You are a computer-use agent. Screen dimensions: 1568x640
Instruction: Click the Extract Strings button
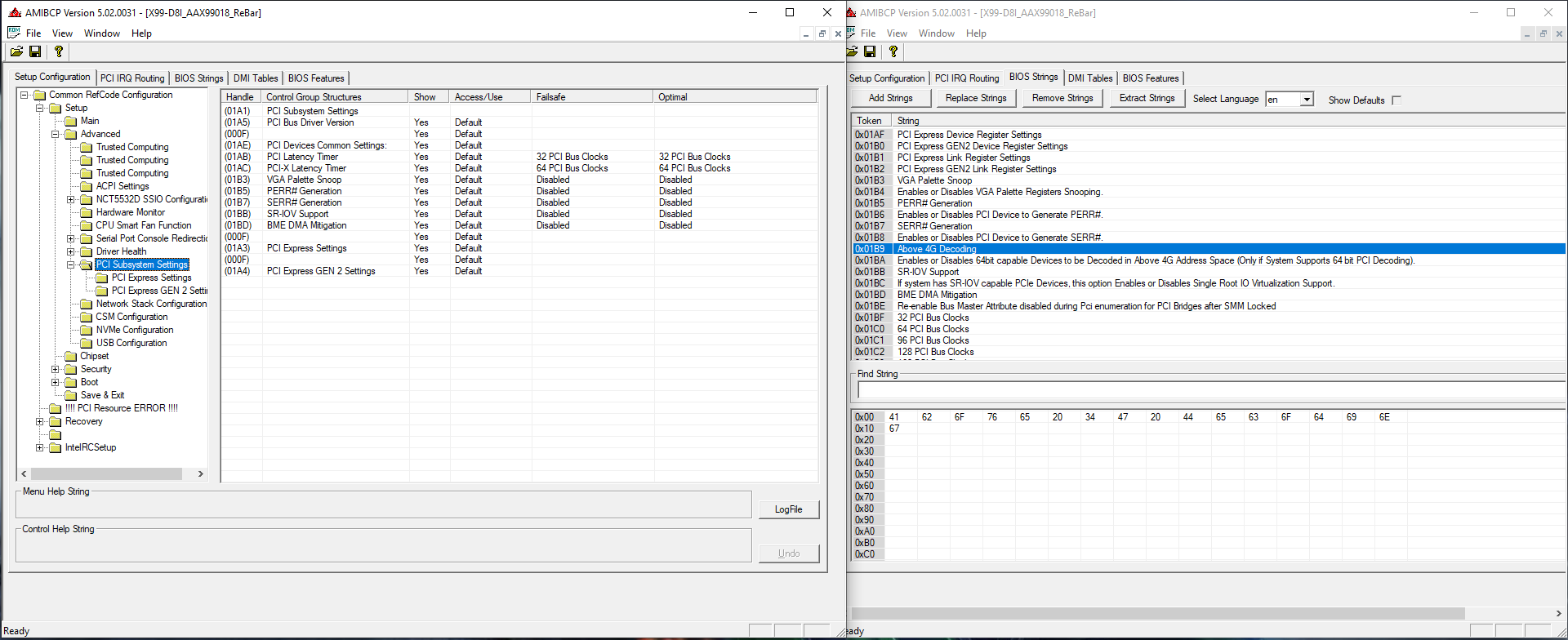tap(1147, 98)
